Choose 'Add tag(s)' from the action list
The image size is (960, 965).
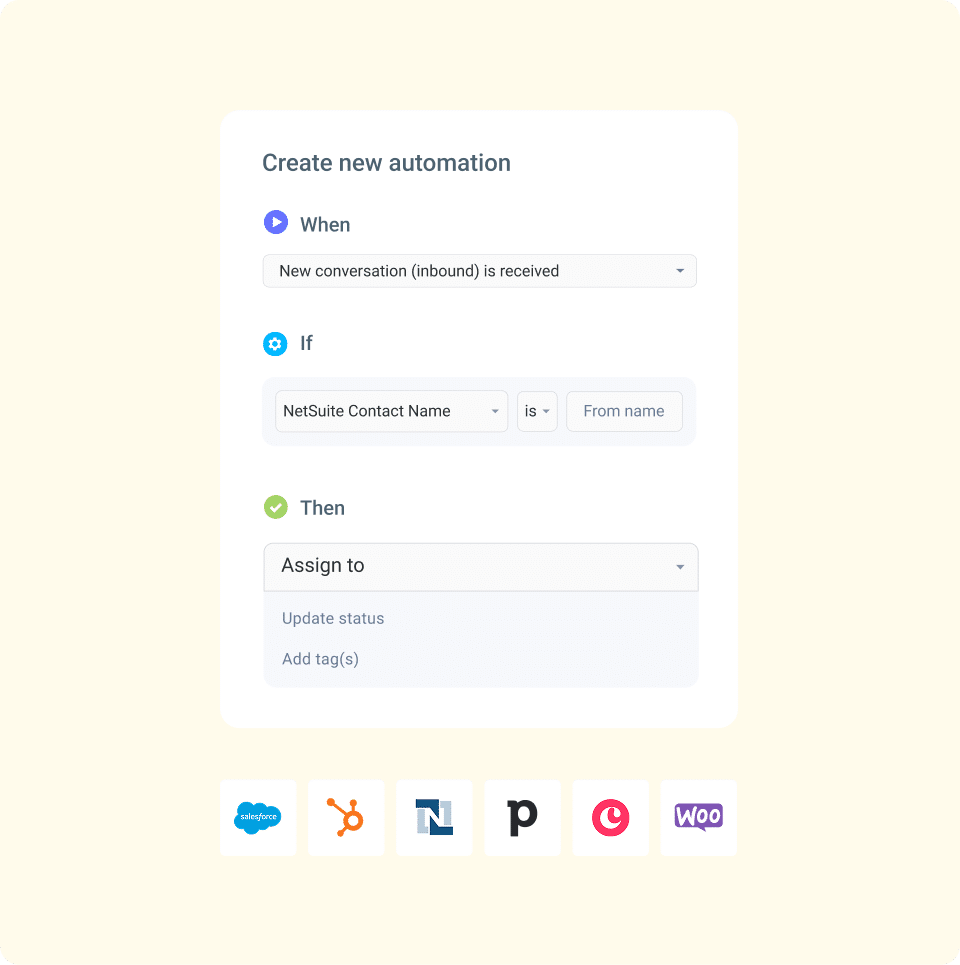pos(320,659)
